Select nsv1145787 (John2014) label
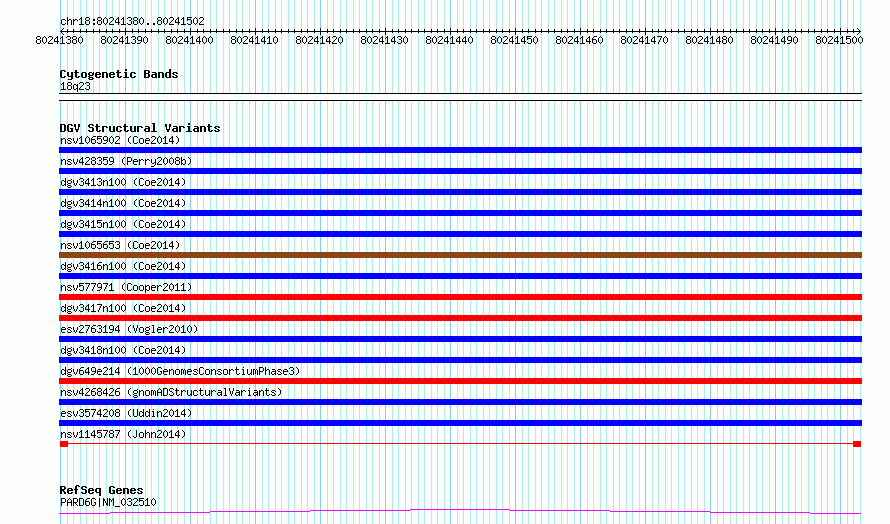Screen dimensions: 890x524 pos(123,434)
